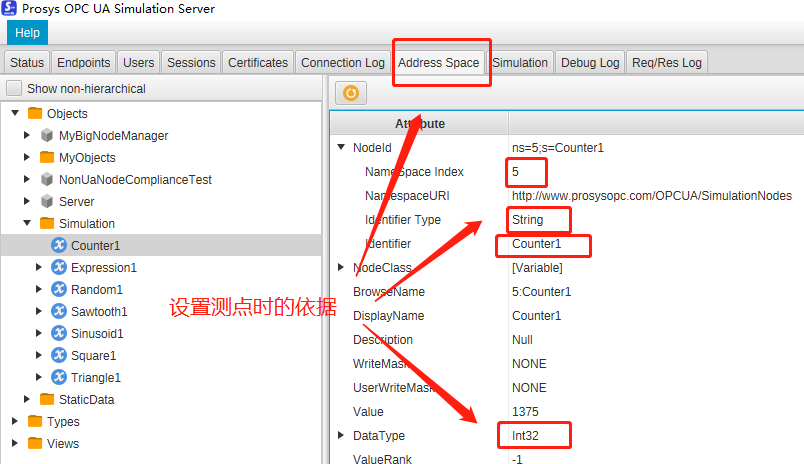Expand the Sinusoid1 node arrow

[38, 333]
